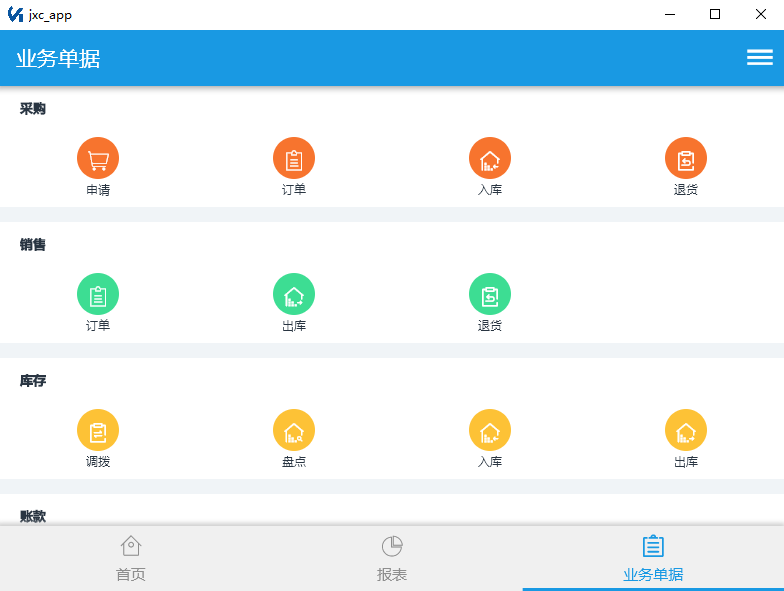Select the 业务单据 bottom tab
The width and height of the screenshot is (784, 591).
653,558
